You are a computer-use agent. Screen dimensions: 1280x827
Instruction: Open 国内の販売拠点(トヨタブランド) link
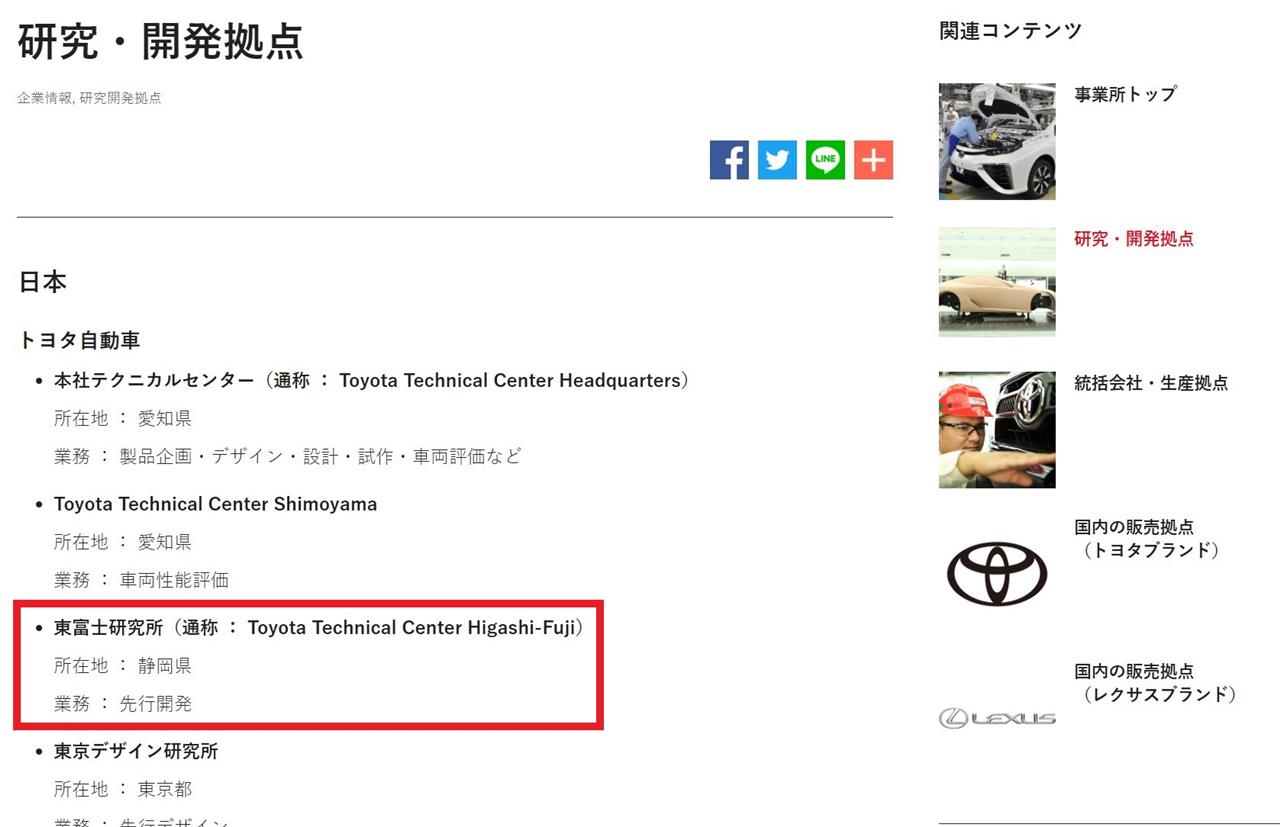point(1147,538)
